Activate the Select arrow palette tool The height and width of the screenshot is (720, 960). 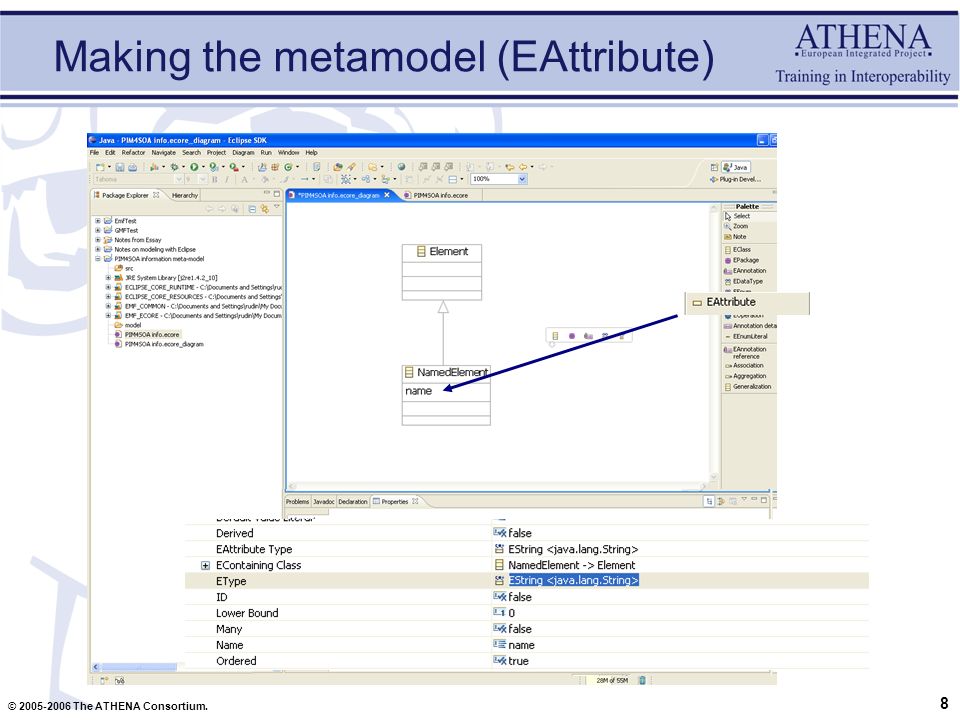tap(738, 216)
